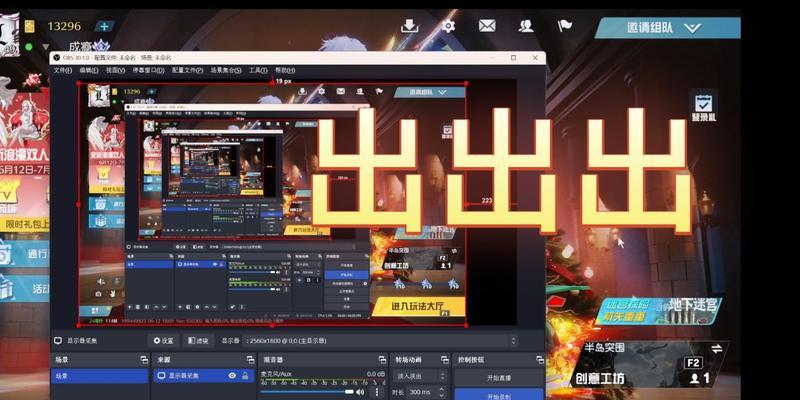
Task: Set the 麦克风/Aux volume slider
Action: 307,392
